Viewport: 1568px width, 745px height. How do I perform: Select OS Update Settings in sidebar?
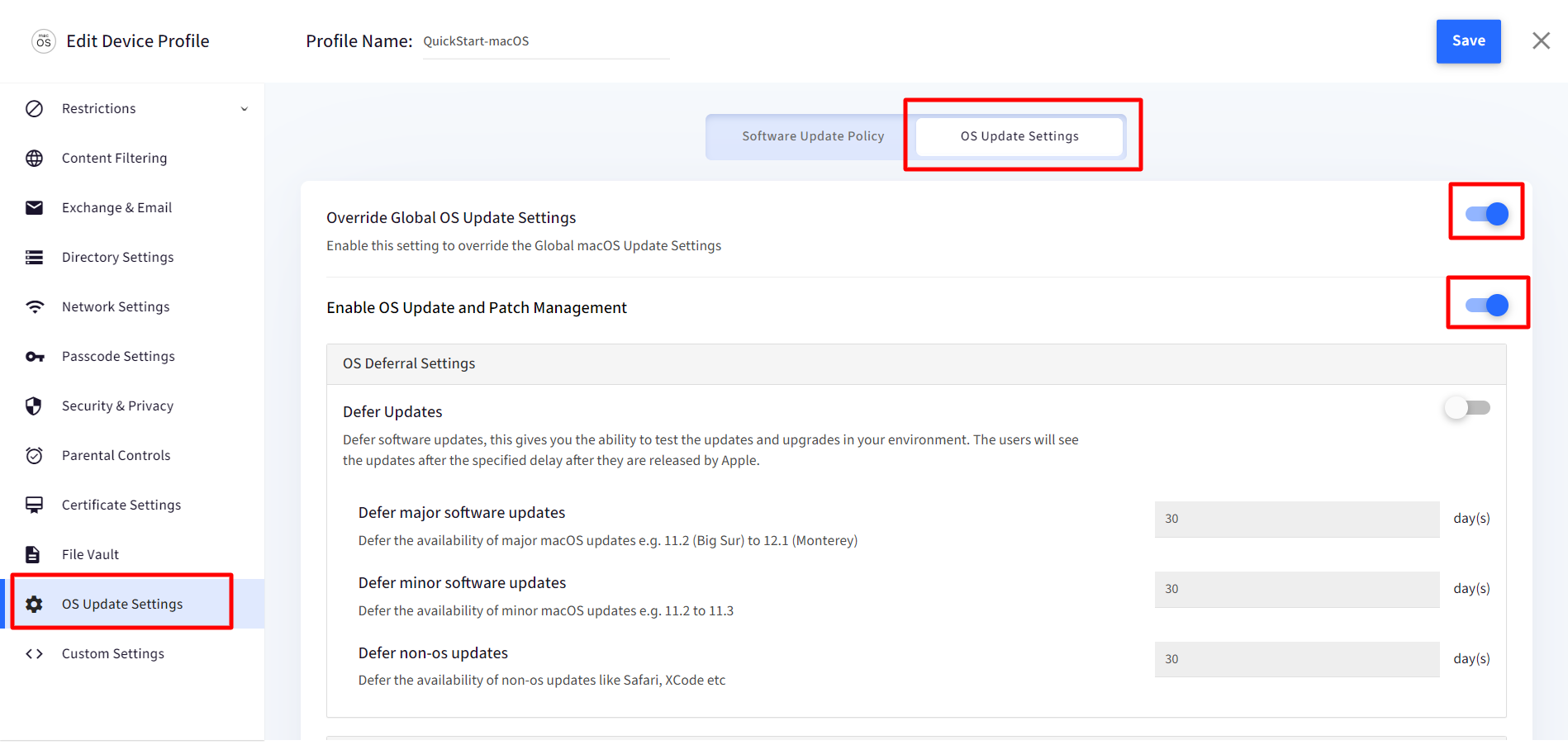[x=132, y=604]
